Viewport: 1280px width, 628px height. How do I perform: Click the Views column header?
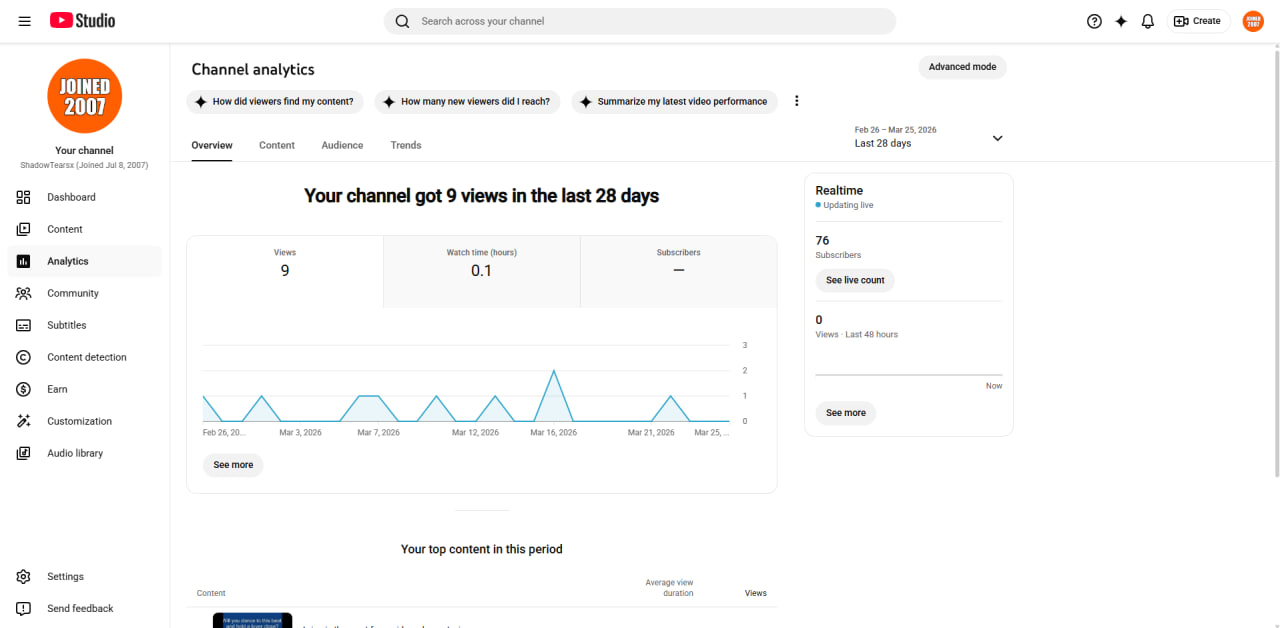point(756,593)
